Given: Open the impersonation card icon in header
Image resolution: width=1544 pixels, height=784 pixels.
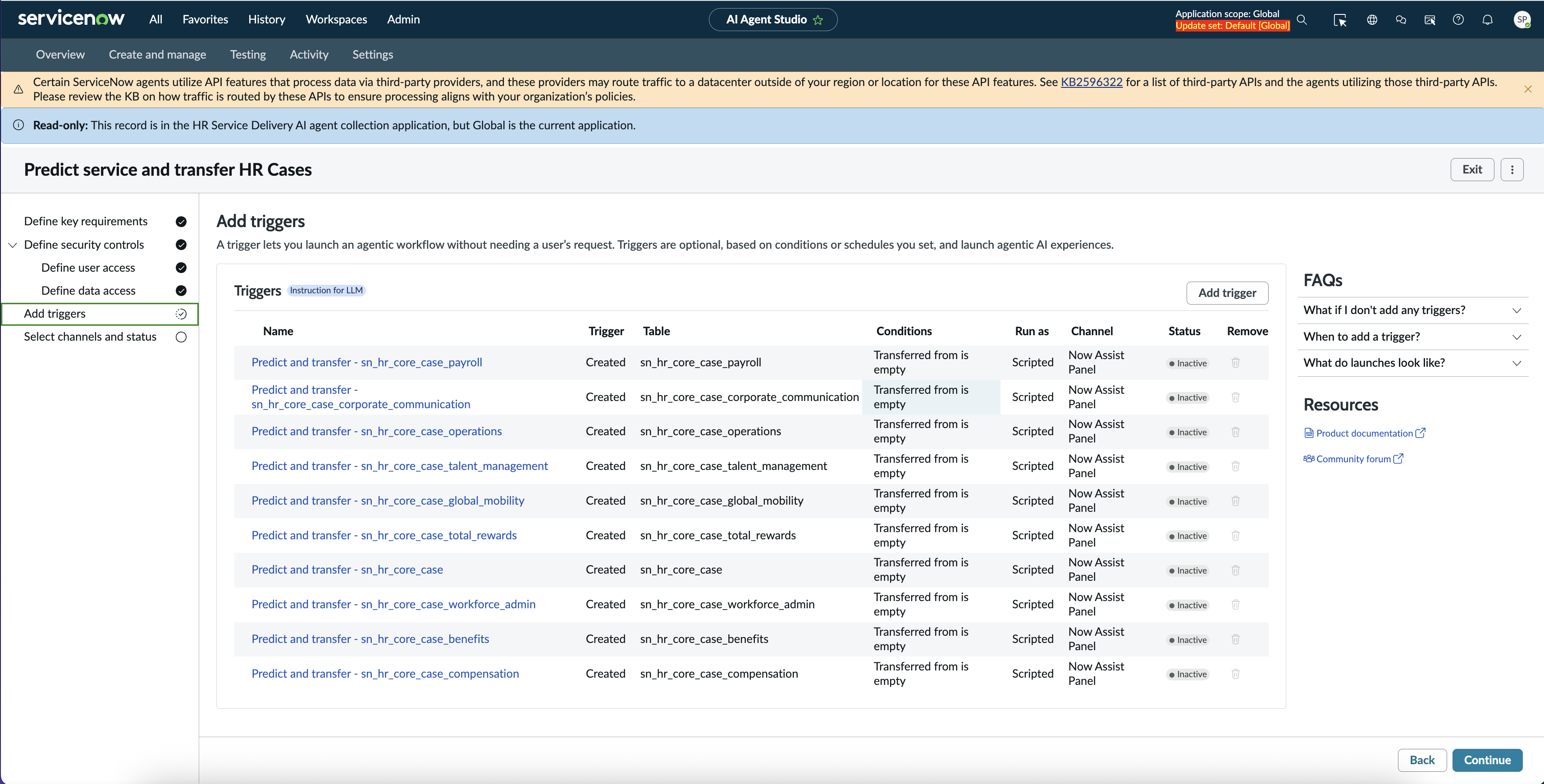Looking at the screenshot, I should [x=1430, y=20].
